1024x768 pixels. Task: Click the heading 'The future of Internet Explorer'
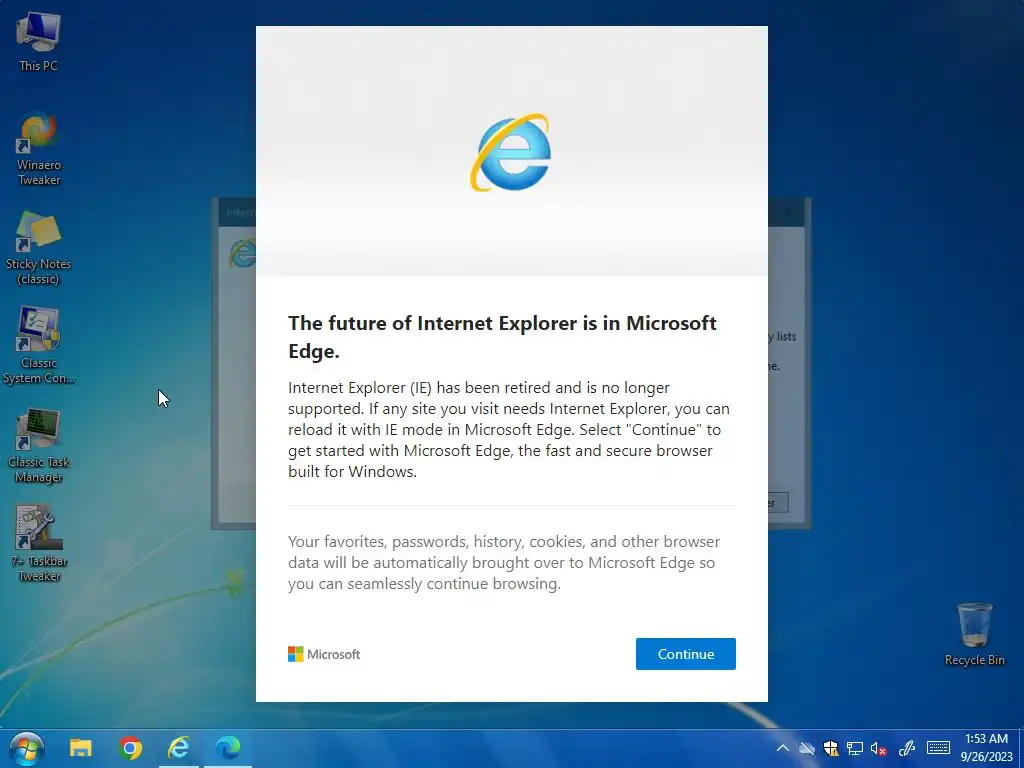502,337
